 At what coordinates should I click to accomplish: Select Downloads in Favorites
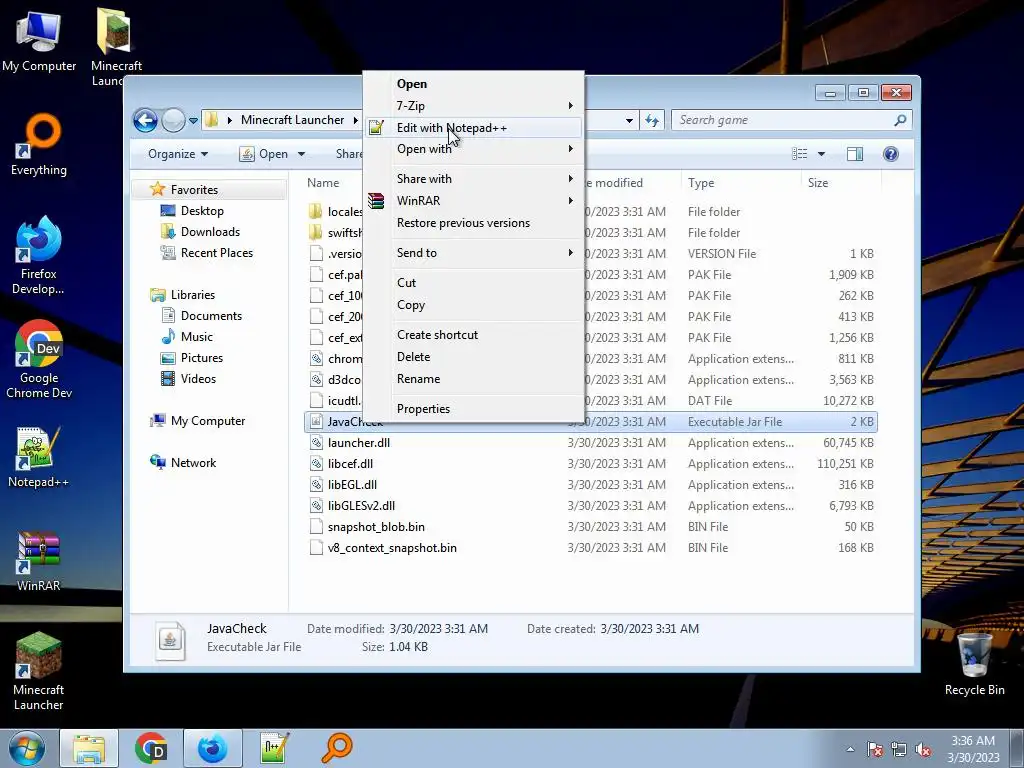pos(210,232)
